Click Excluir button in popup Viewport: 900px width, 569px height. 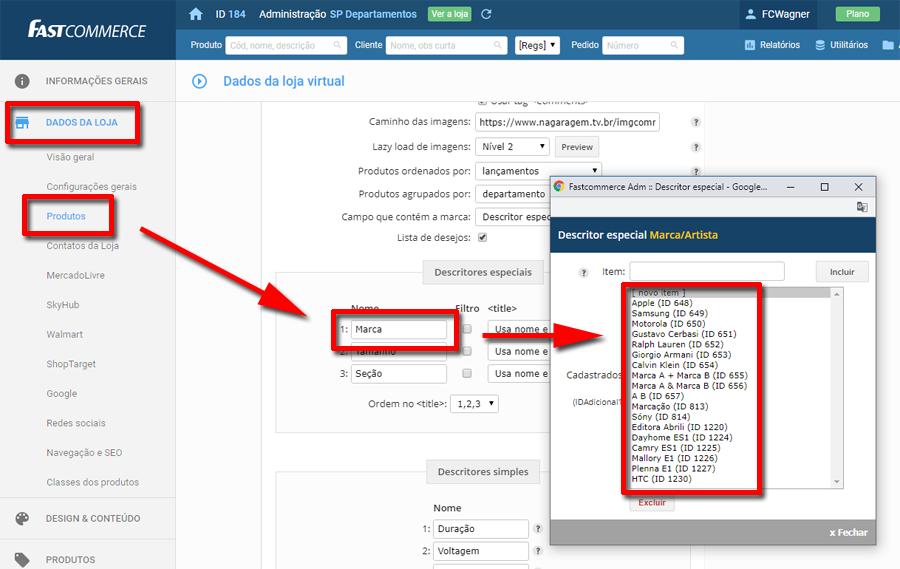click(x=652, y=502)
